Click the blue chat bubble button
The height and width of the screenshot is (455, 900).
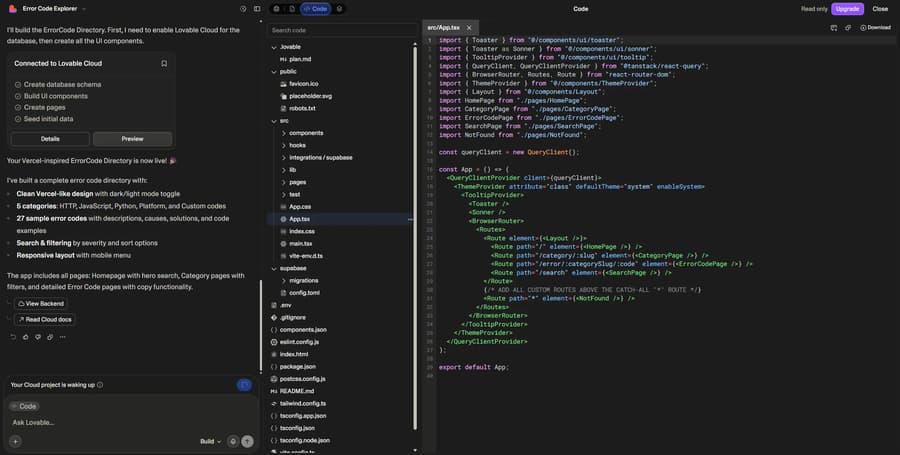[x=244, y=385]
